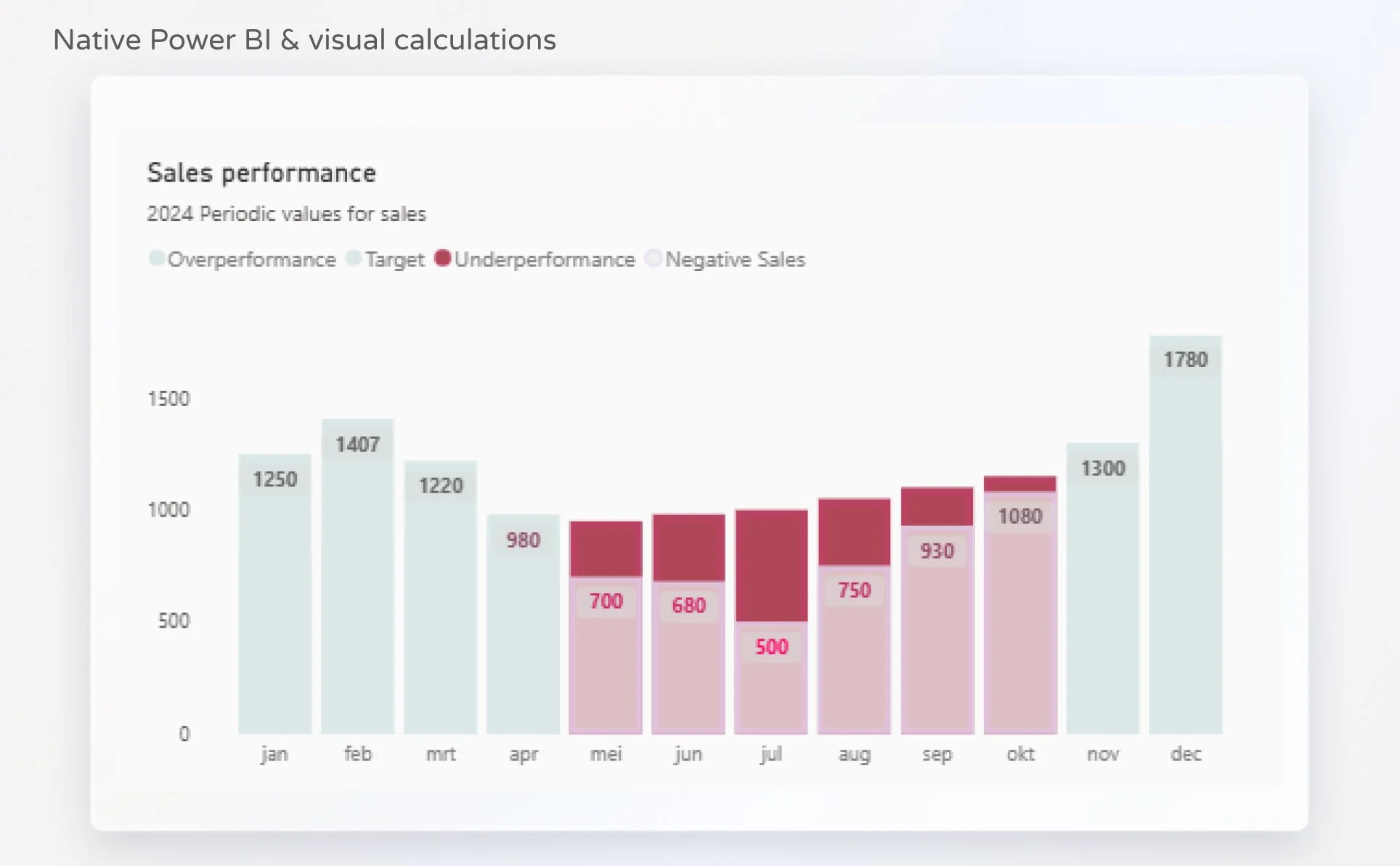This screenshot has width=1400, height=866.
Task: Click the dark red underperformance segment in jul
Action: coord(771,565)
